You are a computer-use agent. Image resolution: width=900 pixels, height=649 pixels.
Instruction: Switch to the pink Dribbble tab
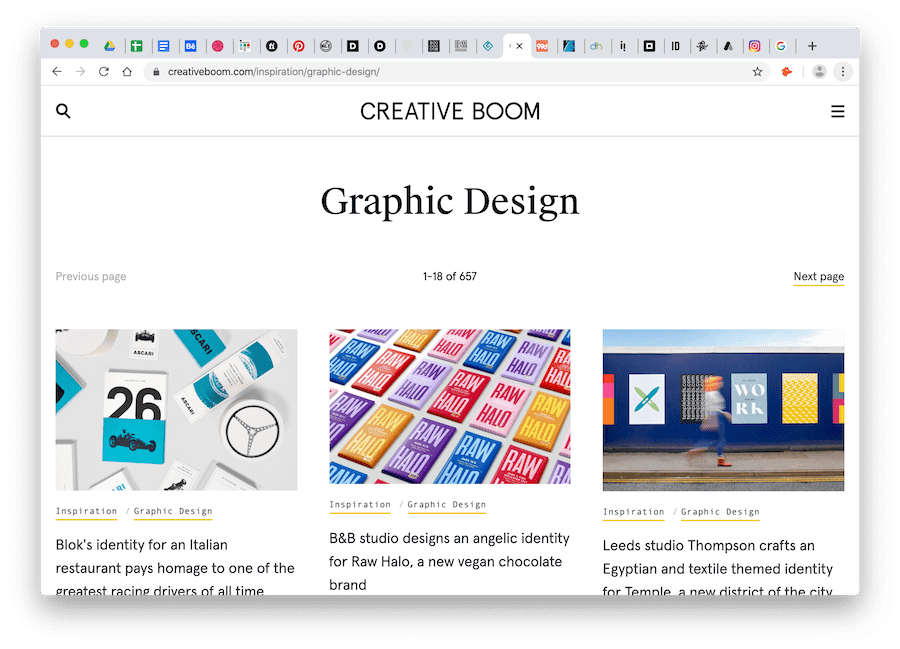[218, 46]
